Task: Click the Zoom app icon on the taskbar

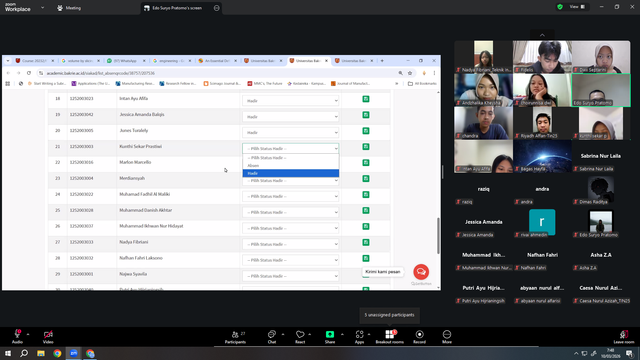Action: click(x=74, y=353)
